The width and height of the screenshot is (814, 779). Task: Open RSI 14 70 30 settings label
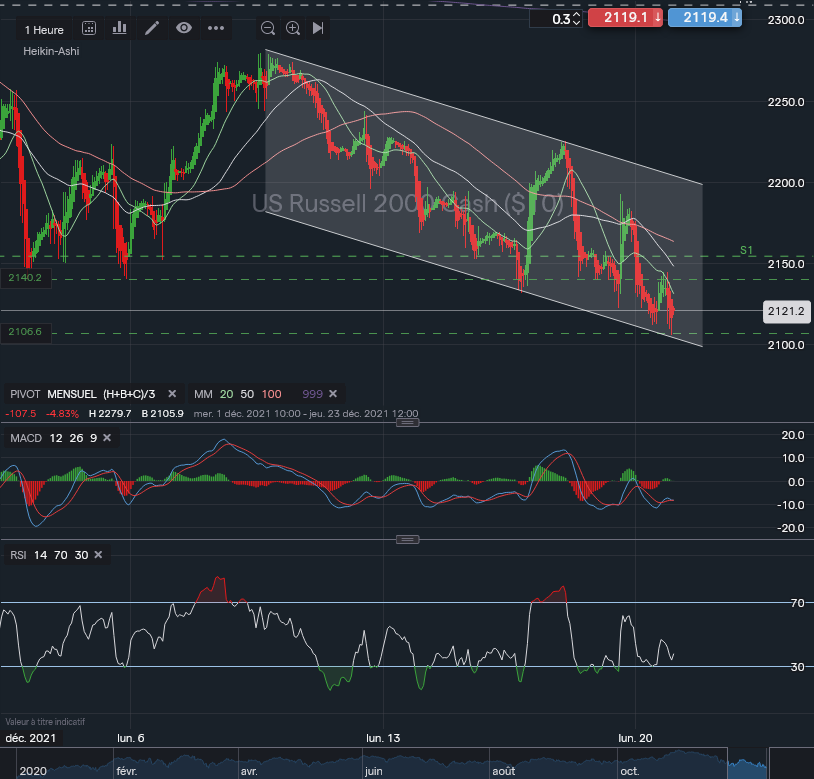coord(49,555)
